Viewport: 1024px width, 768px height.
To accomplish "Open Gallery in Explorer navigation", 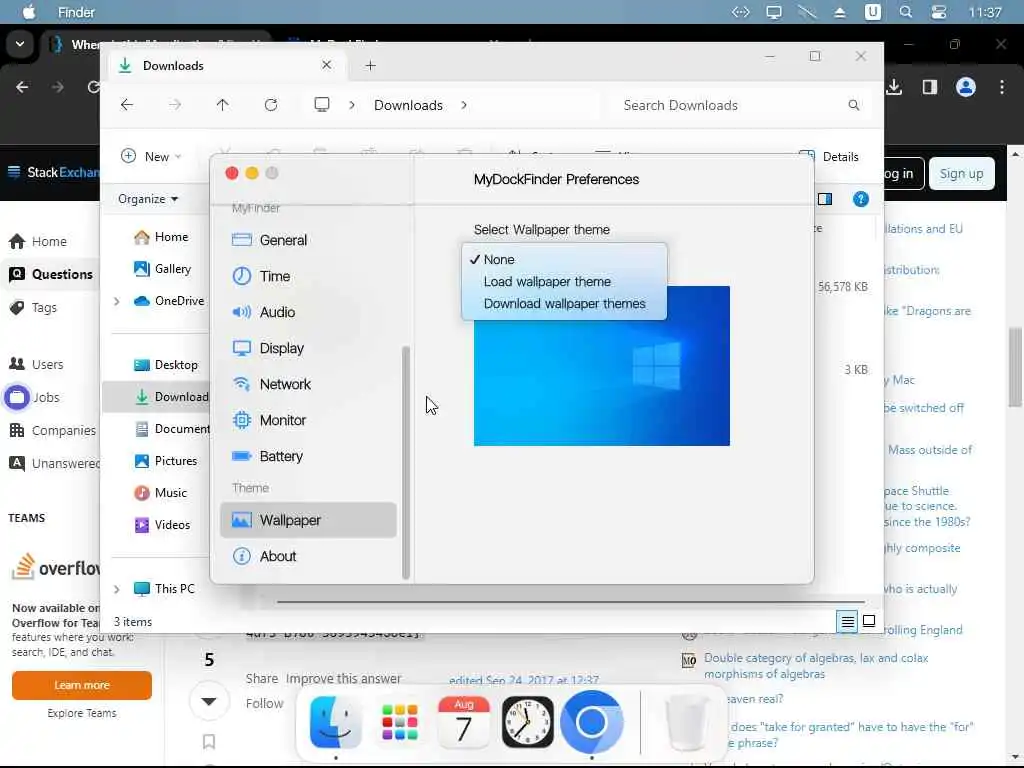I will click(x=163, y=268).
